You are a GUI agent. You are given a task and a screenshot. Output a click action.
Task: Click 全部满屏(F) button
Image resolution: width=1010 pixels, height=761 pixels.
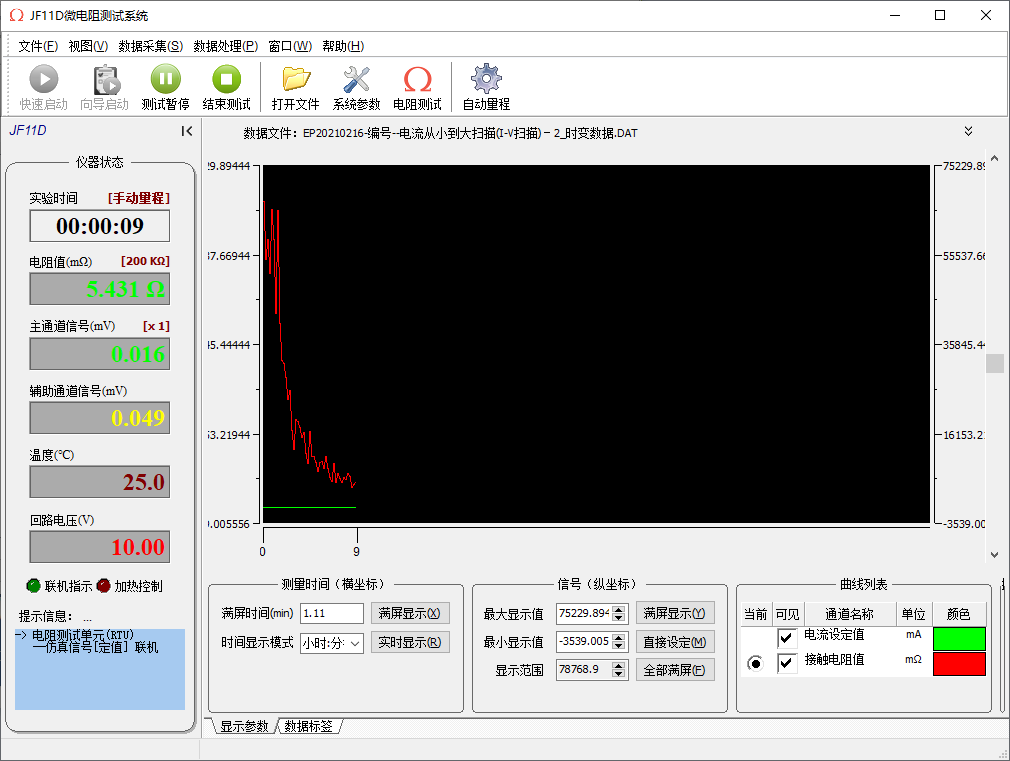[x=675, y=670]
